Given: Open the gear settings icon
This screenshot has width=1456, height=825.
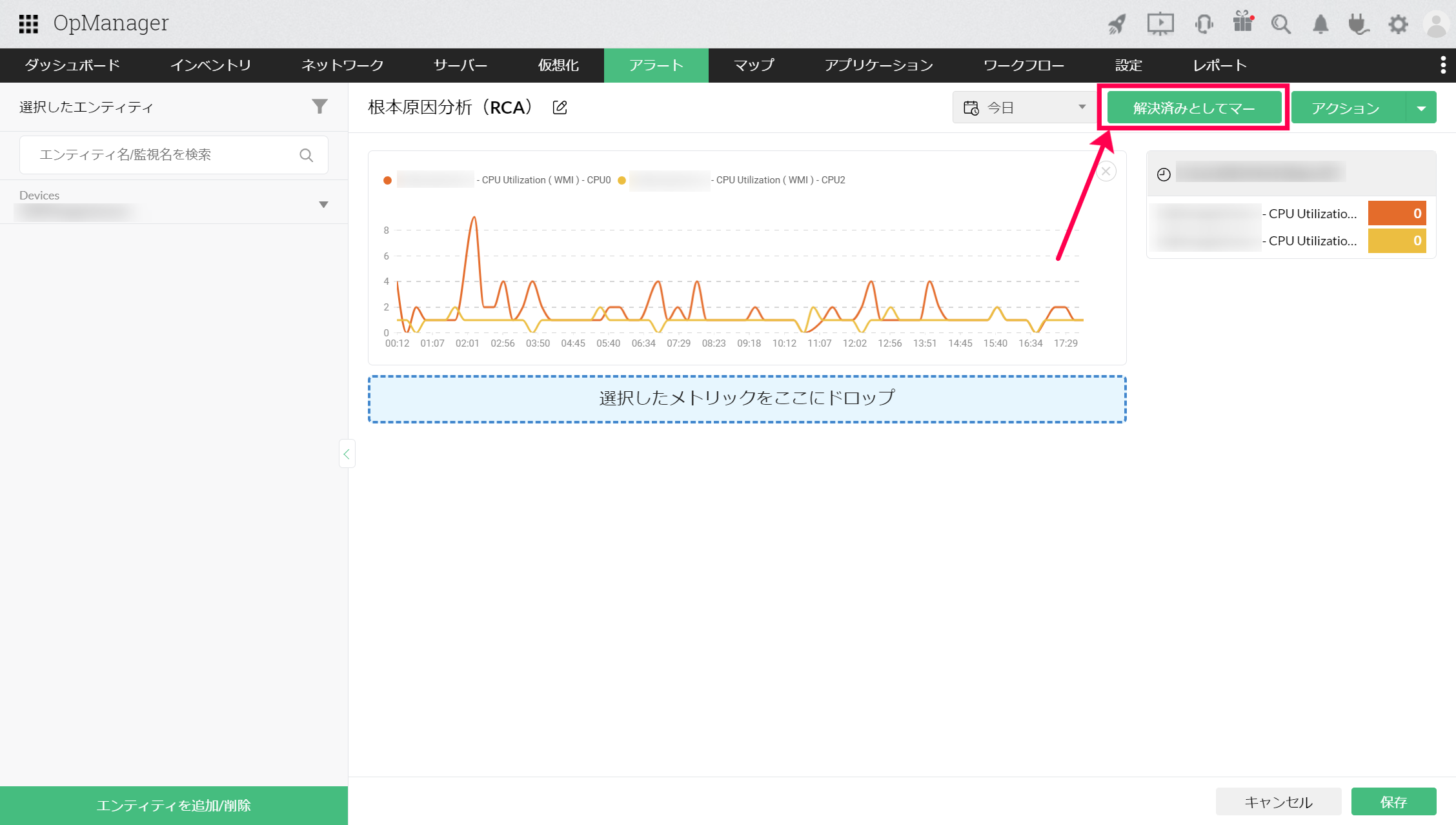Looking at the screenshot, I should 1398,25.
